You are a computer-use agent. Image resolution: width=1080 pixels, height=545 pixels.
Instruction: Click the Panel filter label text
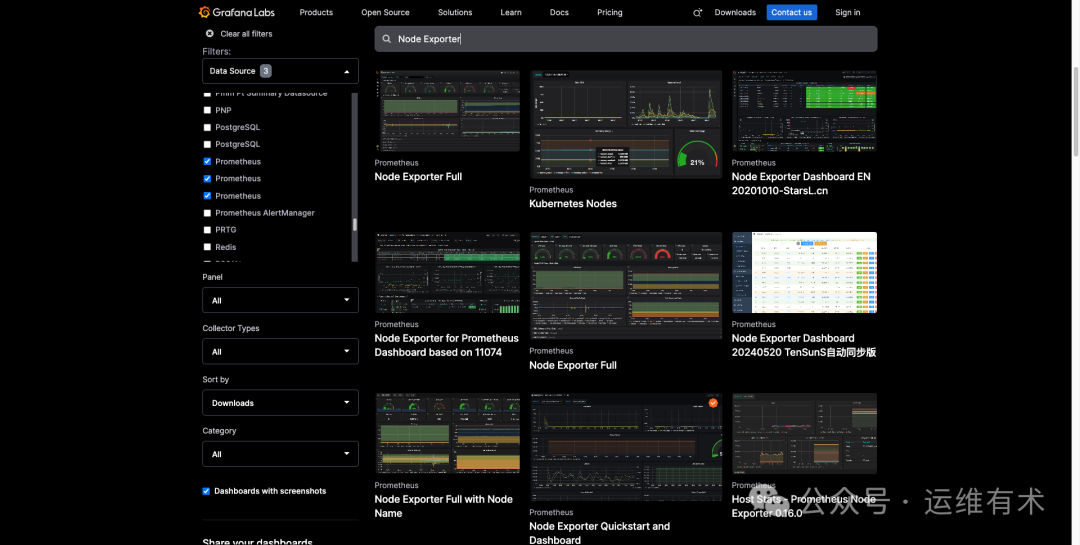pyautogui.click(x=212, y=277)
